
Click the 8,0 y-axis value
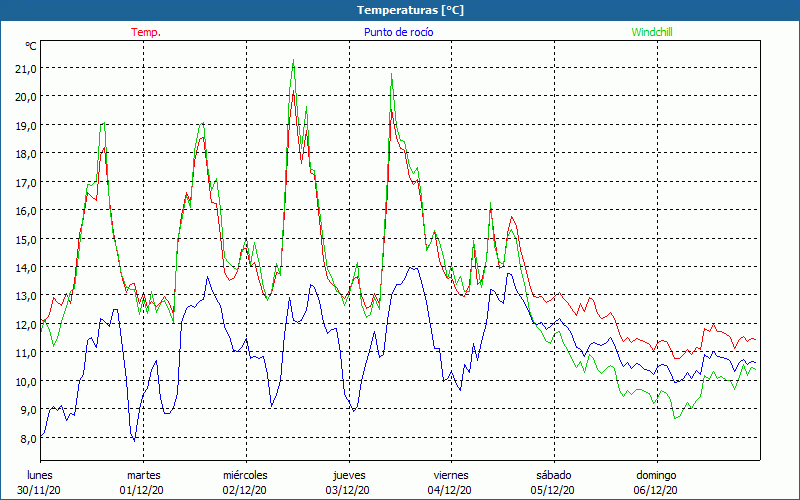[x=28, y=438]
